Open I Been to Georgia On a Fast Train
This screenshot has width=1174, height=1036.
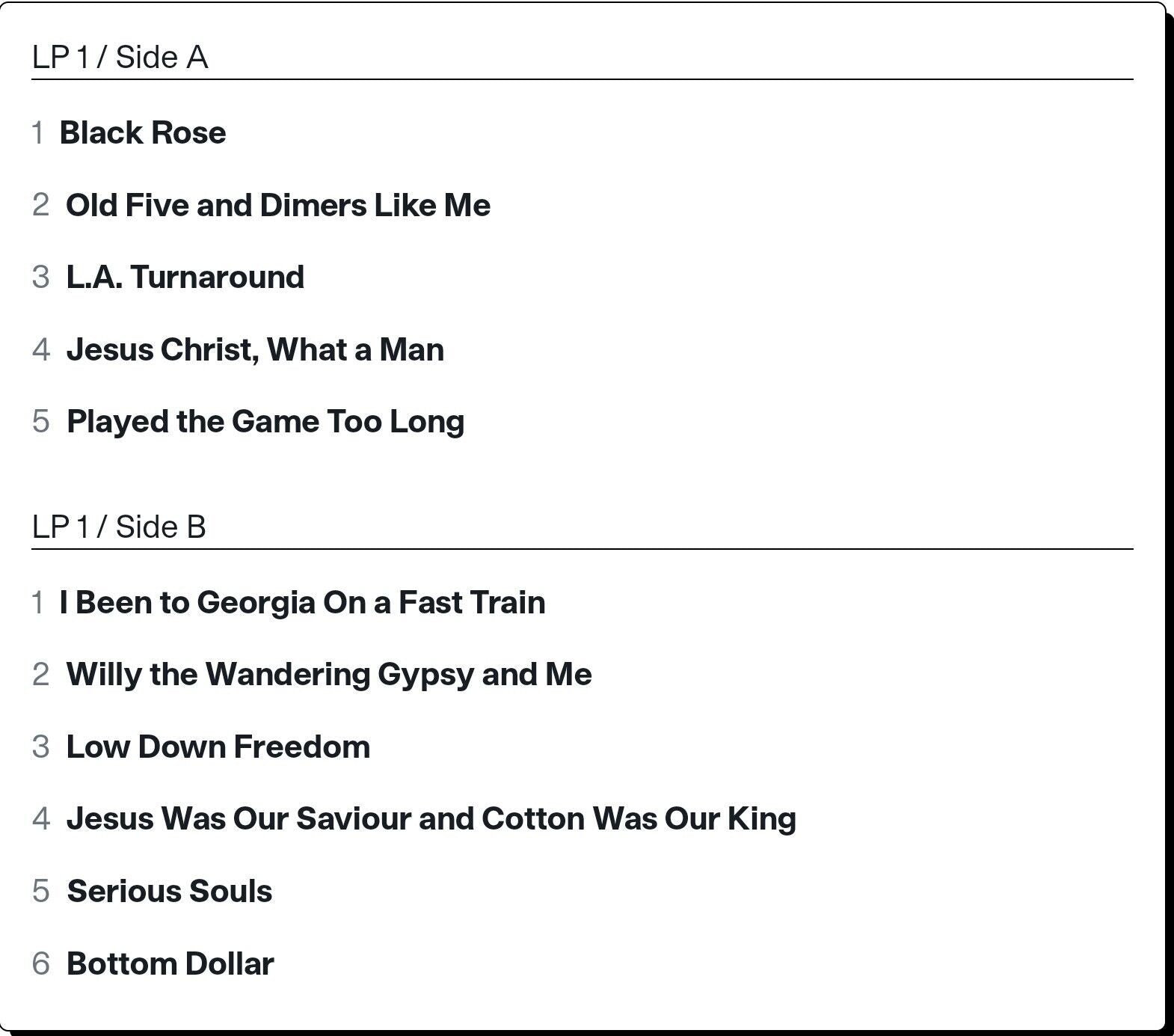[x=303, y=603]
